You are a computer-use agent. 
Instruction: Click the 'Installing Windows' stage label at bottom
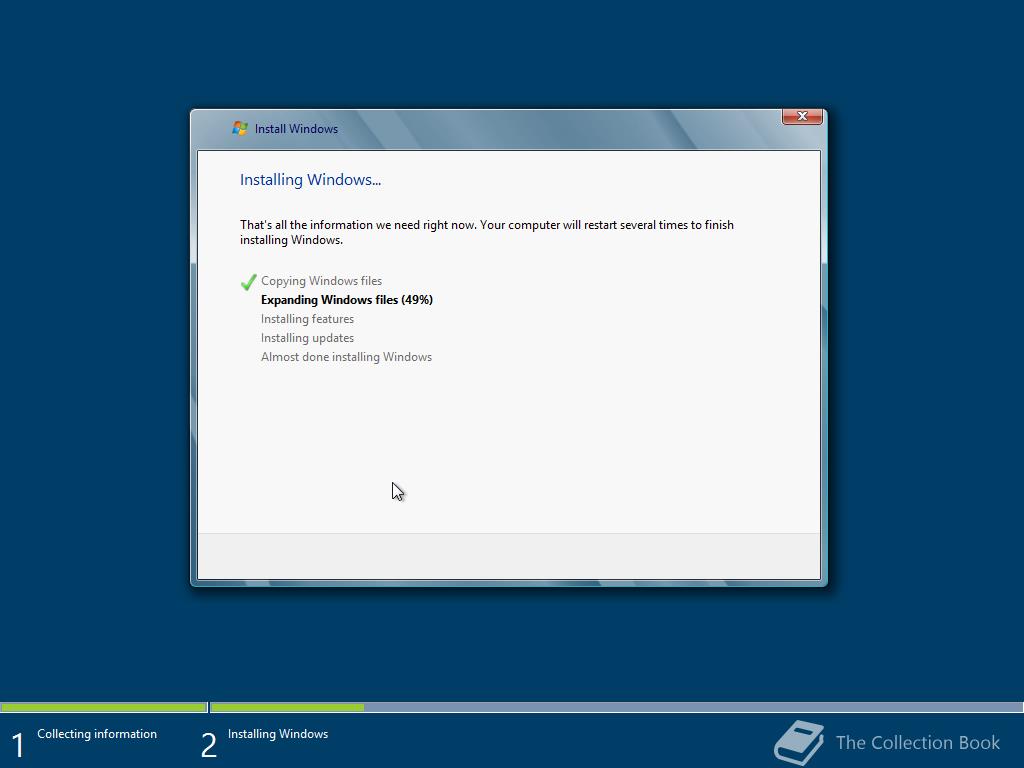278,734
